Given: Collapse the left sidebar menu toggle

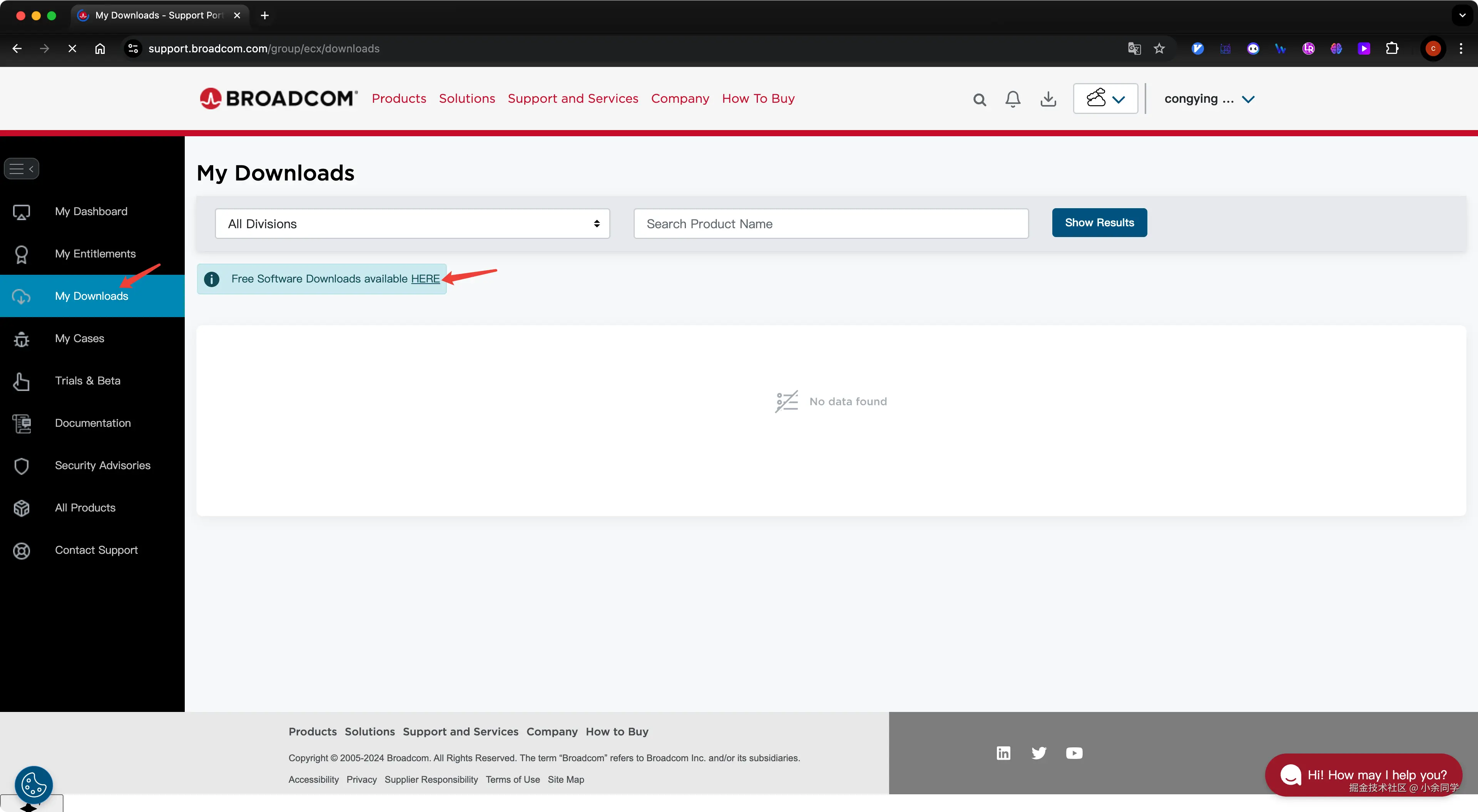Looking at the screenshot, I should click(x=22, y=169).
